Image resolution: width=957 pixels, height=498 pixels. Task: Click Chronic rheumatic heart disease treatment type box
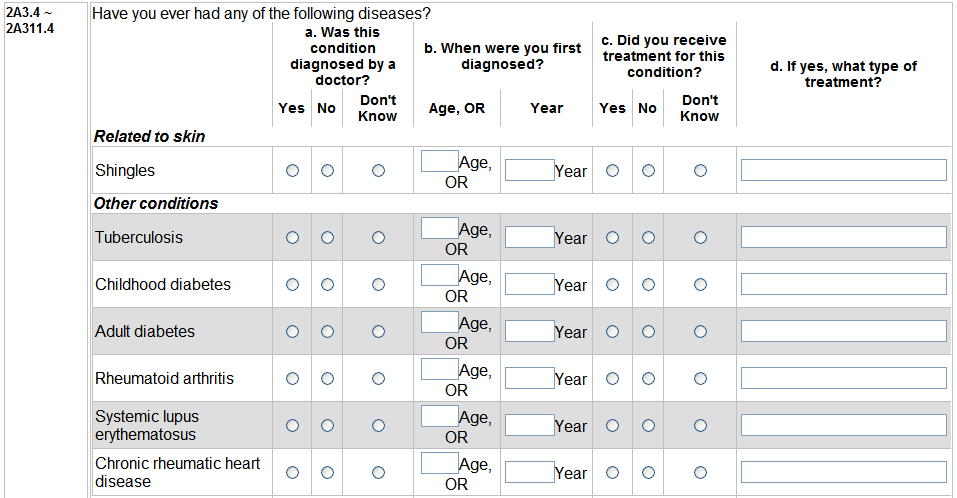coord(843,472)
